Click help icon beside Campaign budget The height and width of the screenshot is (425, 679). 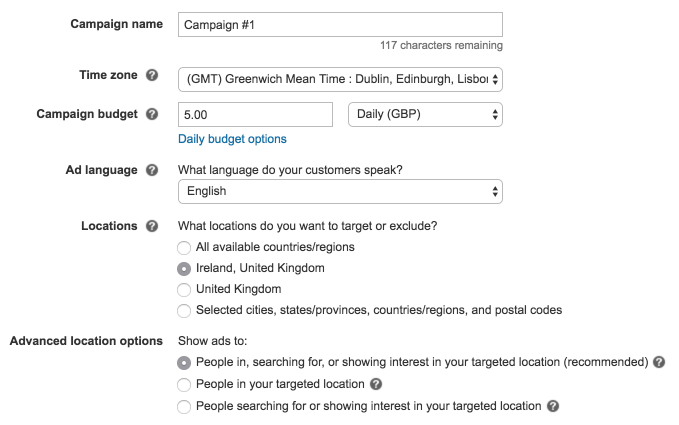(x=152, y=114)
